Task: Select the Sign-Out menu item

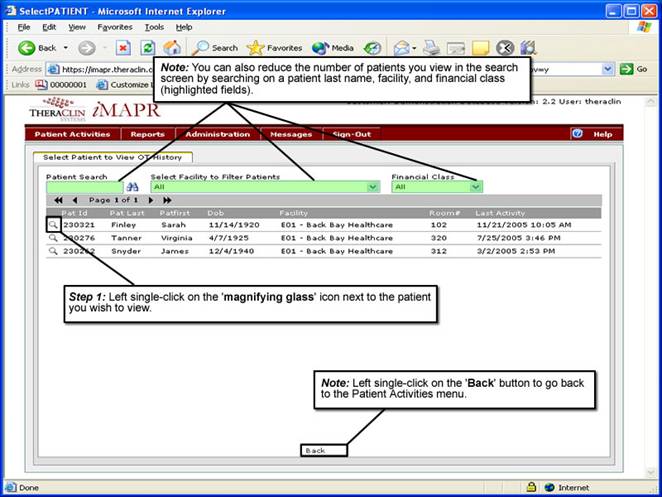Action: (351, 134)
